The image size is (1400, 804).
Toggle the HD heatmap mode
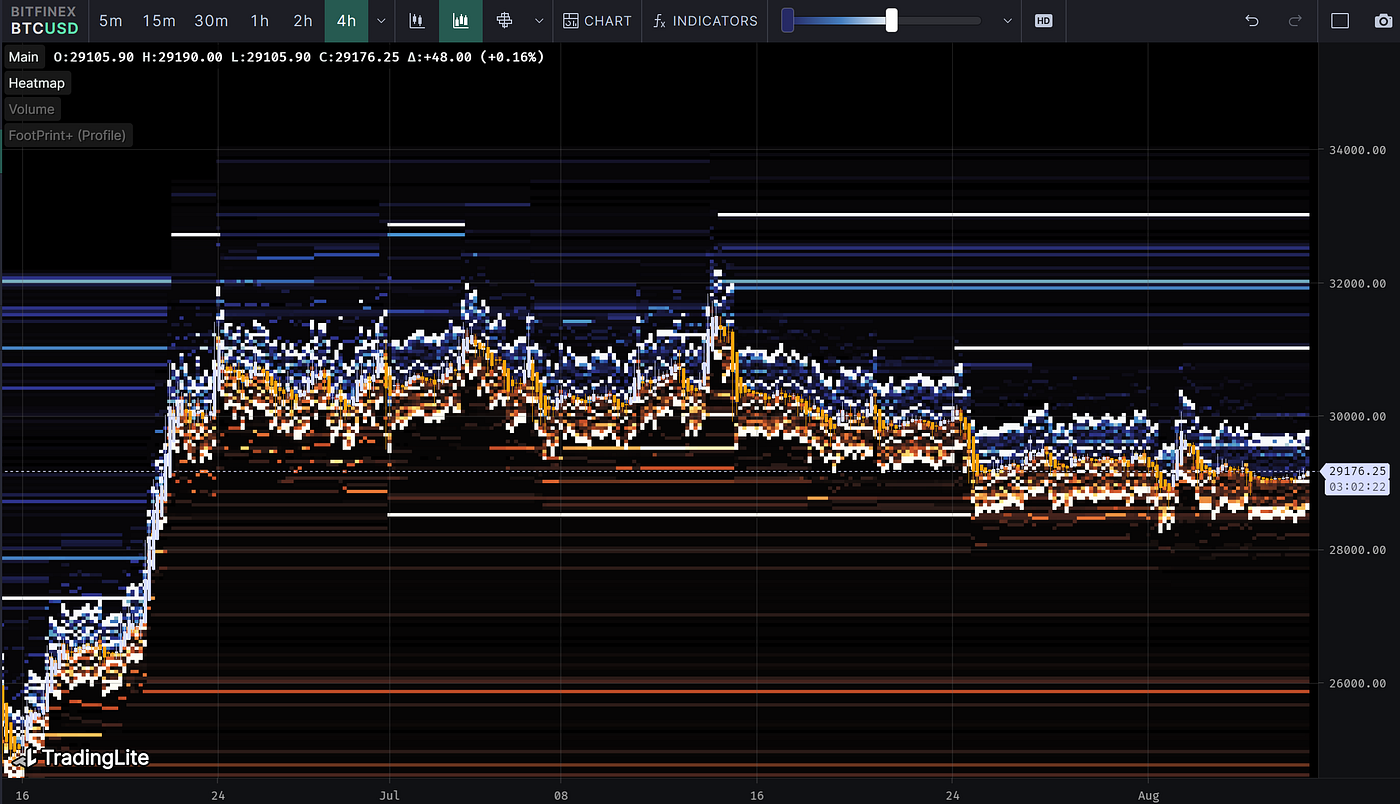click(x=1043, y=20)
